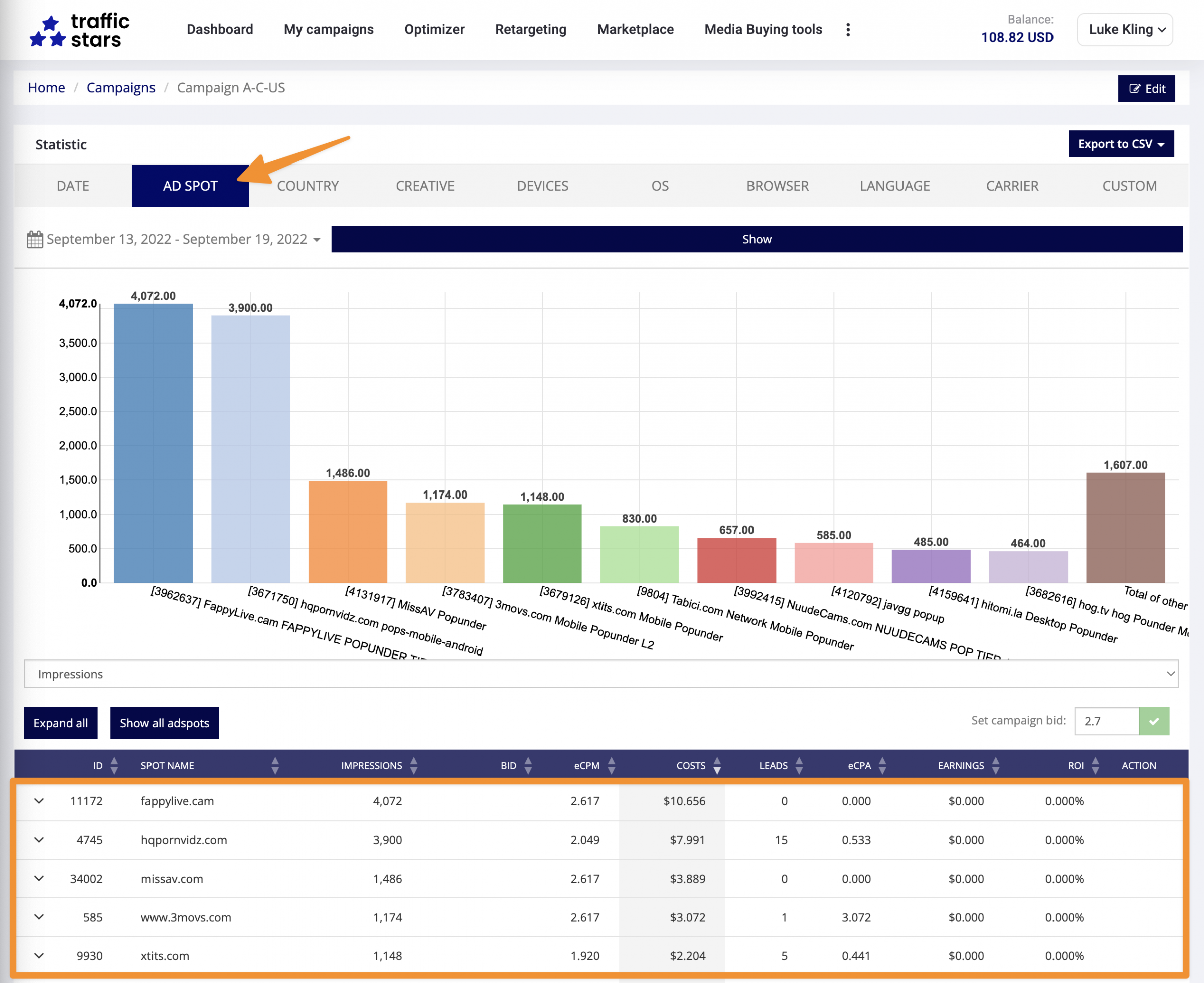The height and width of the screenshot is (983, 1204).
Task: Sort by Costs column arrows
Action: pos(717,765)
